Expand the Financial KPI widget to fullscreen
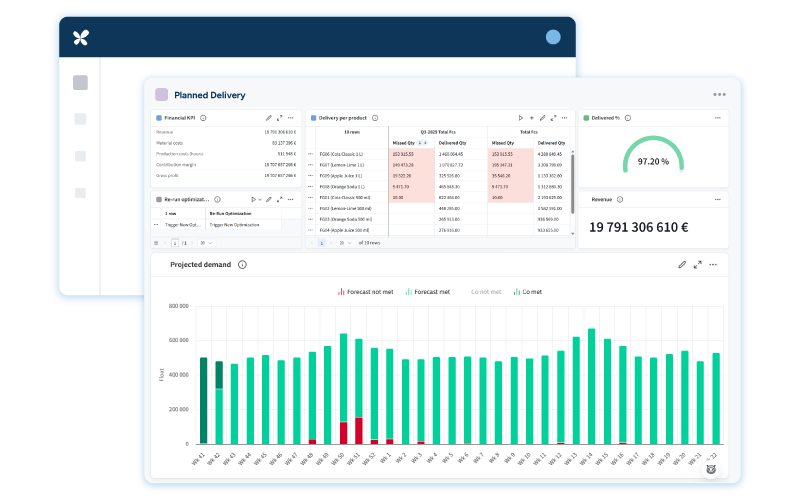Screen dimensions: 800x500 point(280,118)
